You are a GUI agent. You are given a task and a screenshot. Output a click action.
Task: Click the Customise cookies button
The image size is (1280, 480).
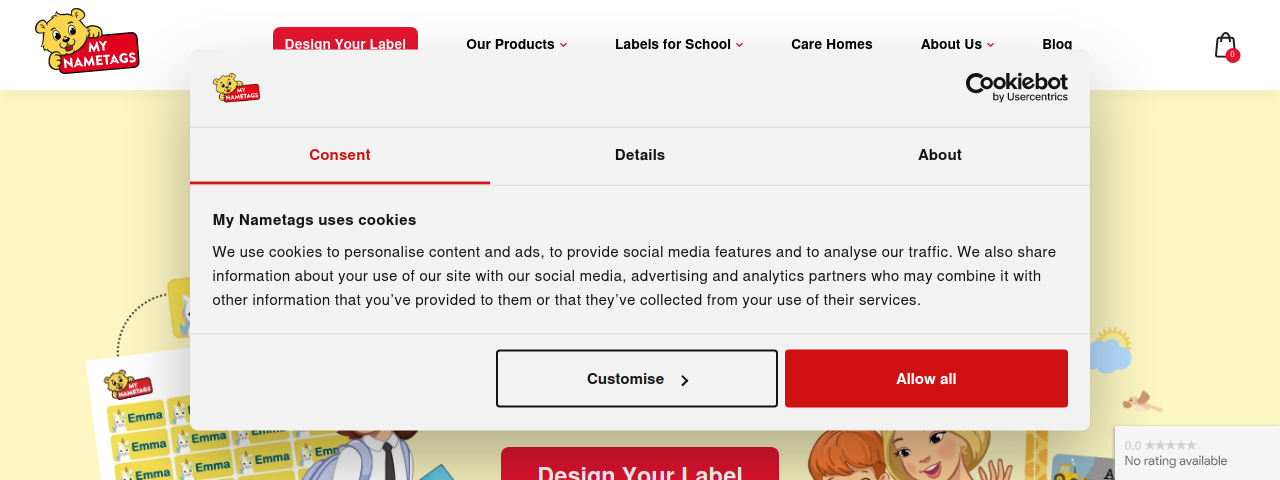tap(637, 378)
